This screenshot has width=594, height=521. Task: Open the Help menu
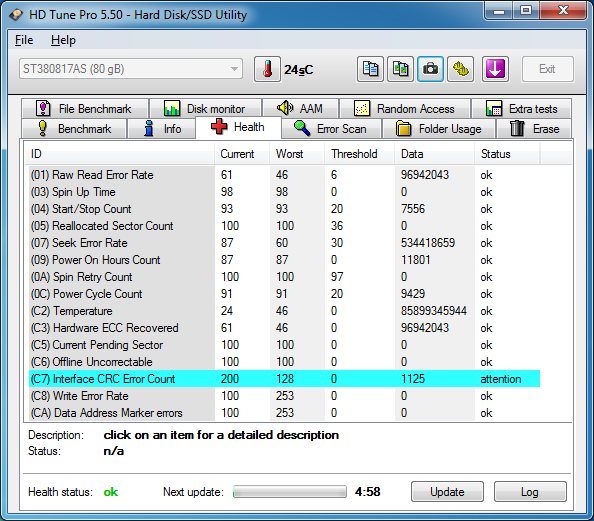(x=63, y=40)
